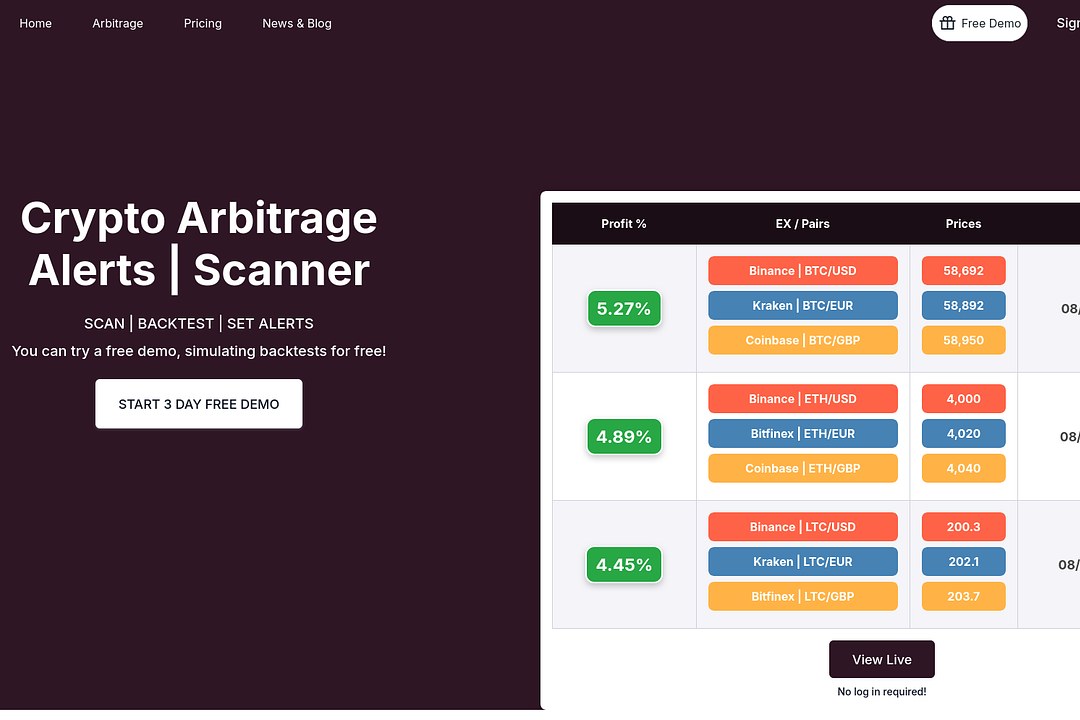Select the Kraken | BTC/EUR tag
Image resolution: width=1080 pixels, height=720 pixels.
[803, 306]
